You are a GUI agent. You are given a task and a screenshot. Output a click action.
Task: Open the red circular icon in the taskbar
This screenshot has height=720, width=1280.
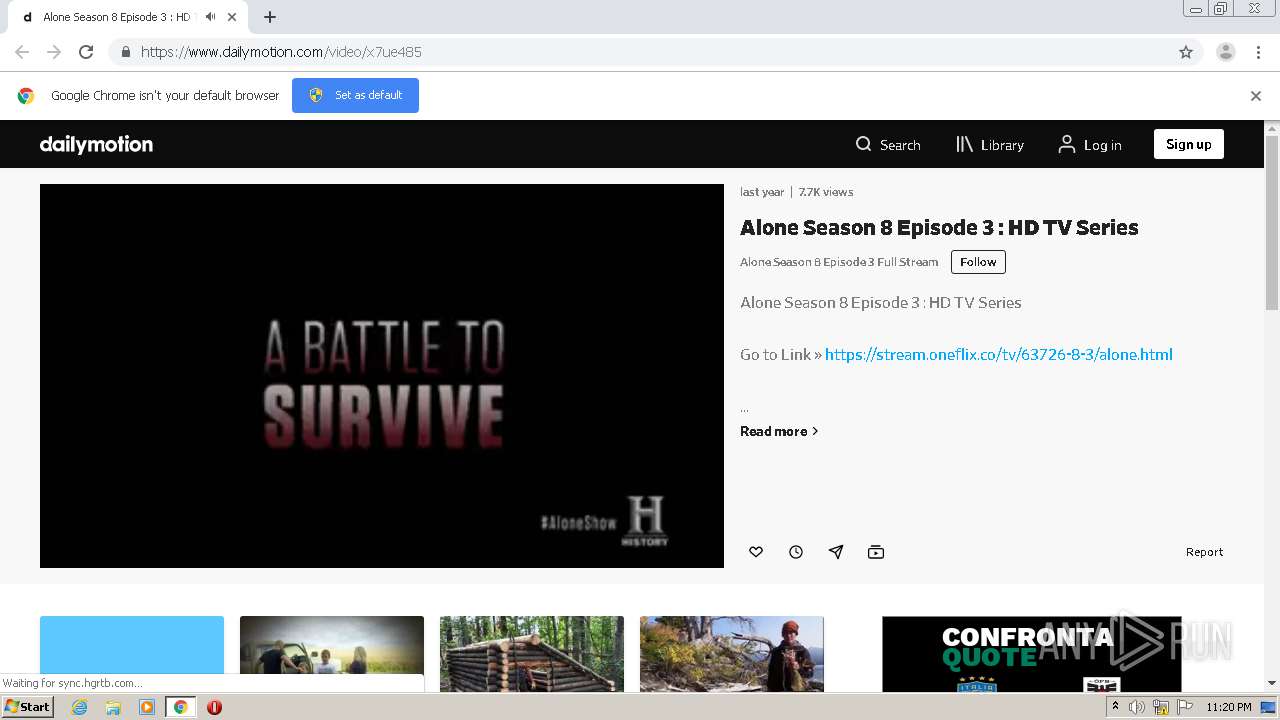coord(214,707)
